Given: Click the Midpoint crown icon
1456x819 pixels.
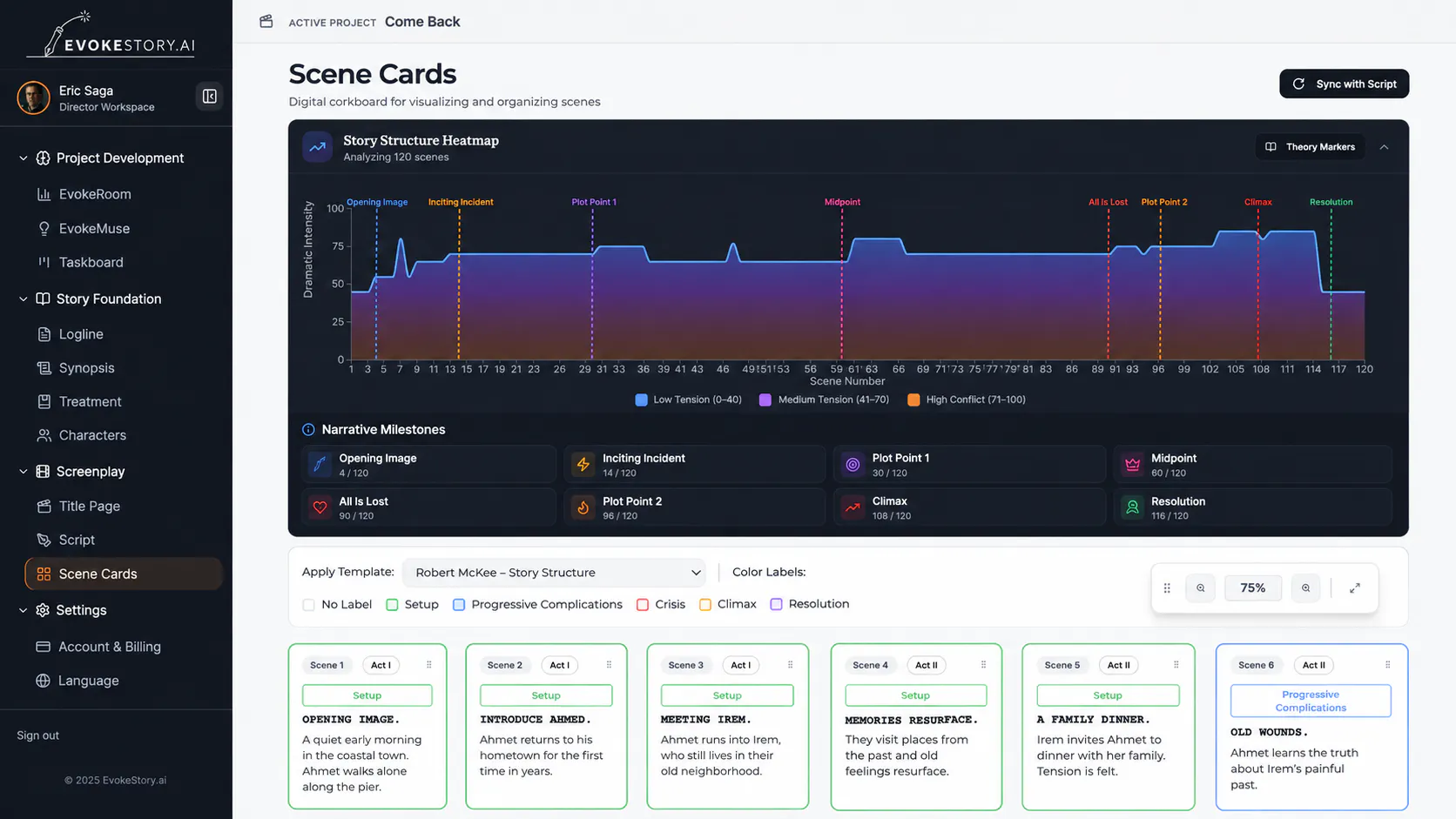Looking at the screenshot, I should 1132,465.
